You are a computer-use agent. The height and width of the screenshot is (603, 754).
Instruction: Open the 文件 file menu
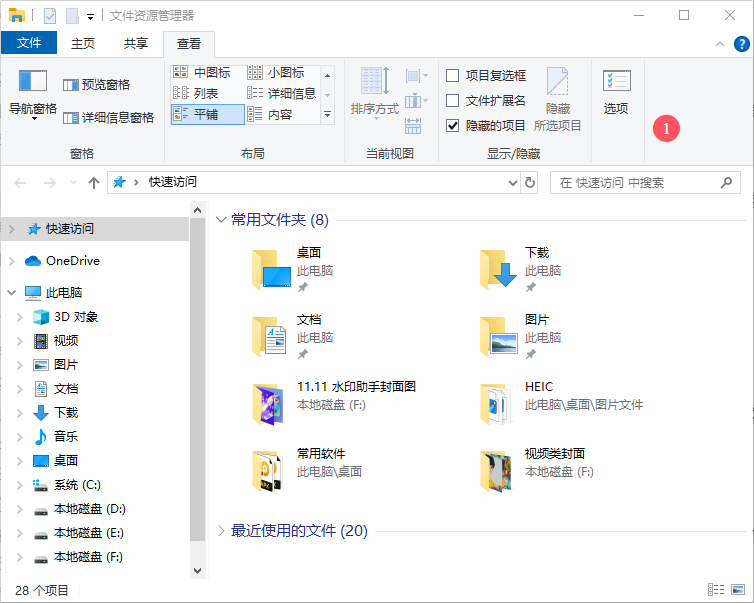tap(29, 43)
